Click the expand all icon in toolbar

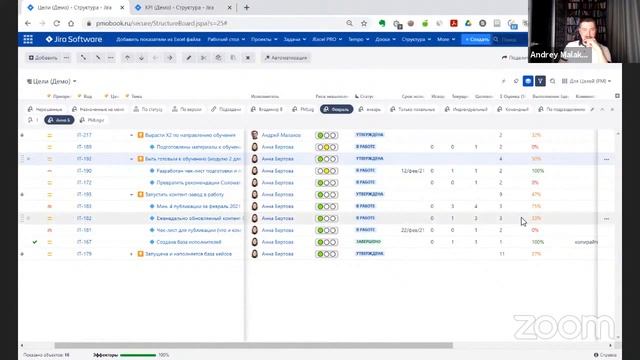83,58
